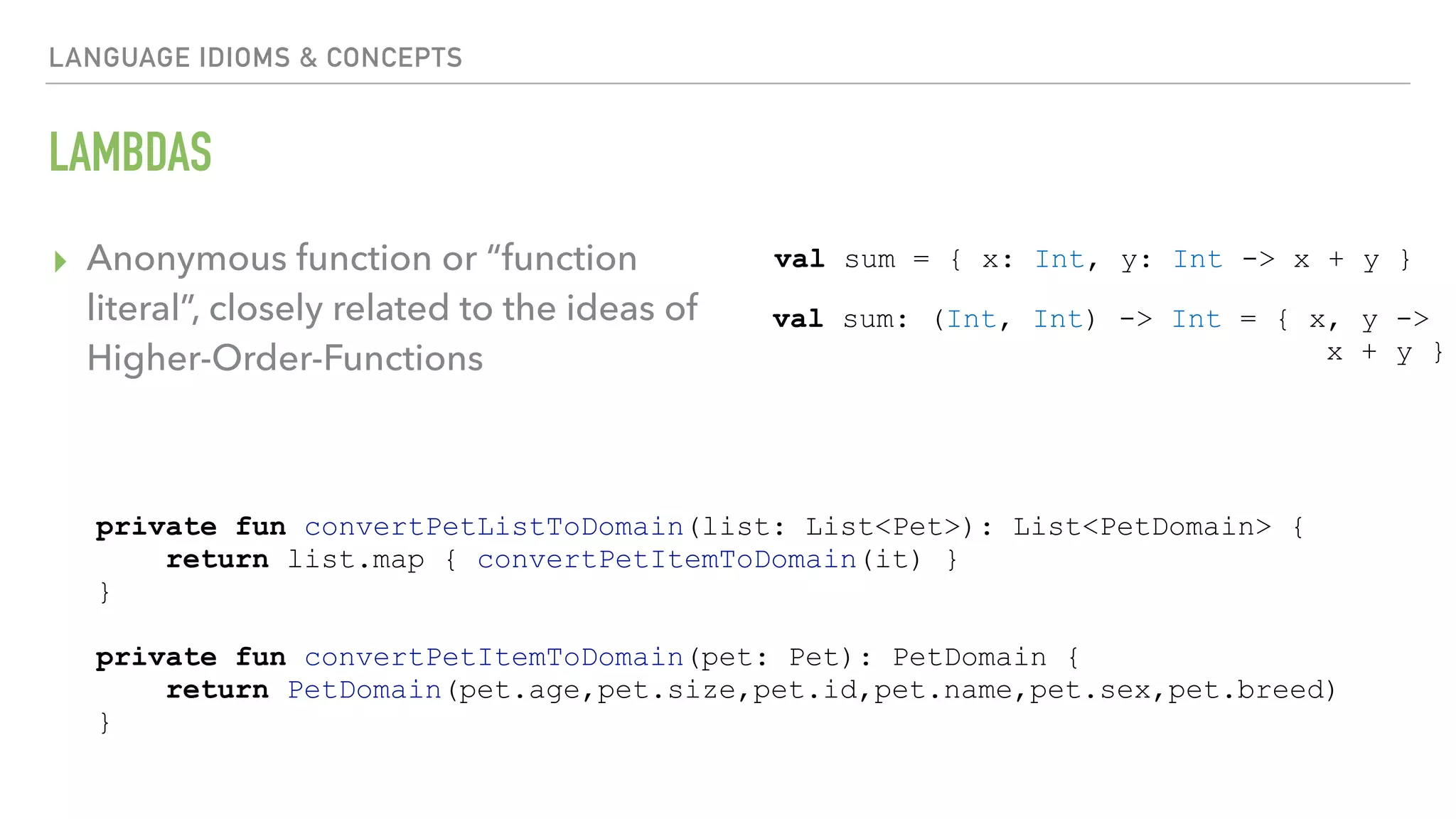Click the green bullet triangle marker
This screenshot has height=819, width=1456.
pyautogui.click(x=60, y=262)
